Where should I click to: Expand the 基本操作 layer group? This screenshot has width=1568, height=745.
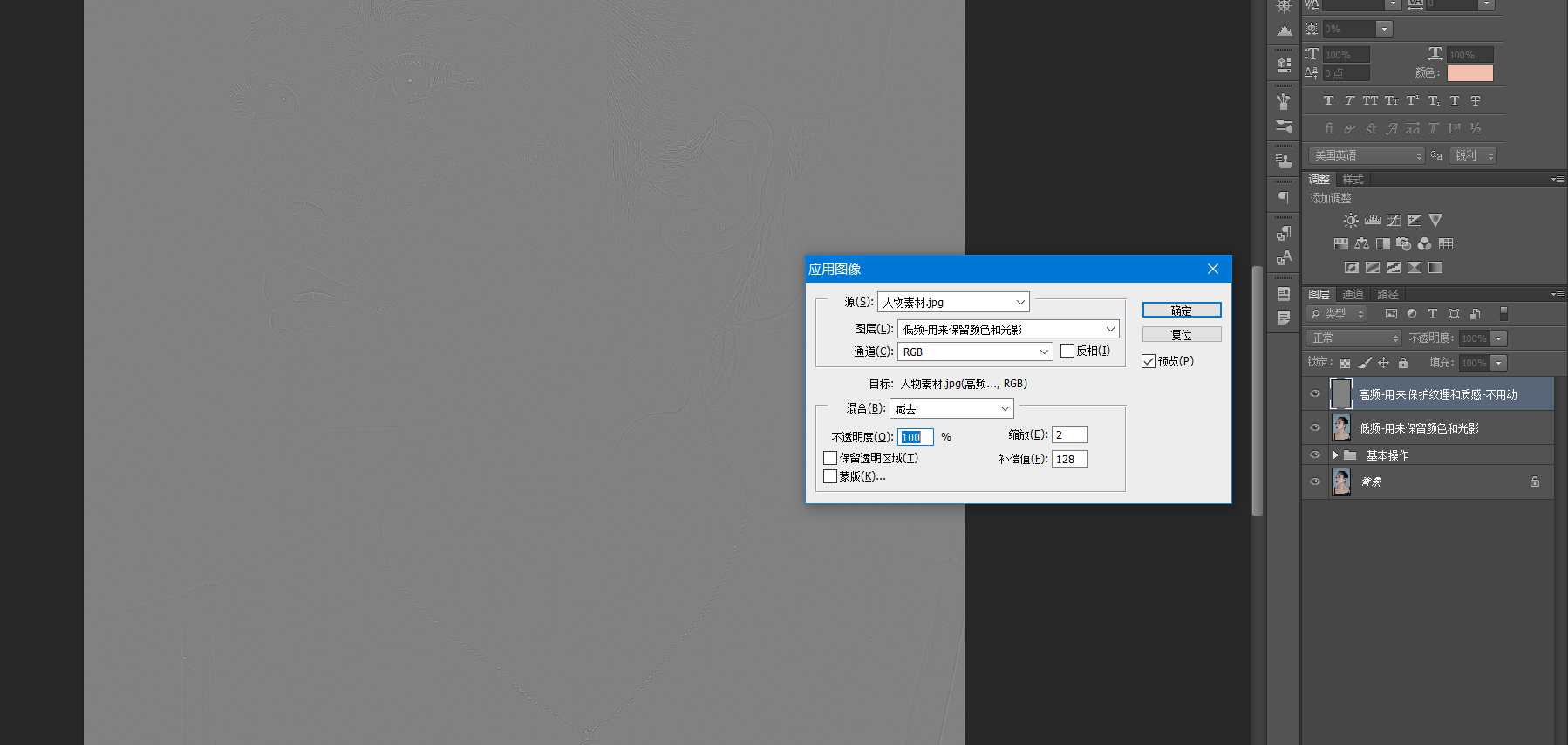(x=1335, y=455)
